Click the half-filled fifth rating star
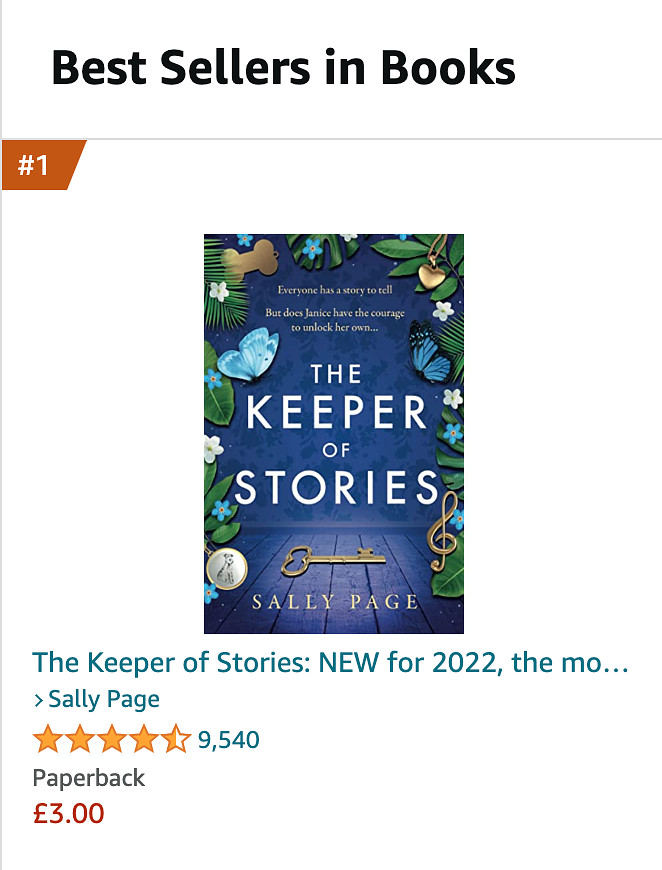662x870 pixels. point(176,740)
